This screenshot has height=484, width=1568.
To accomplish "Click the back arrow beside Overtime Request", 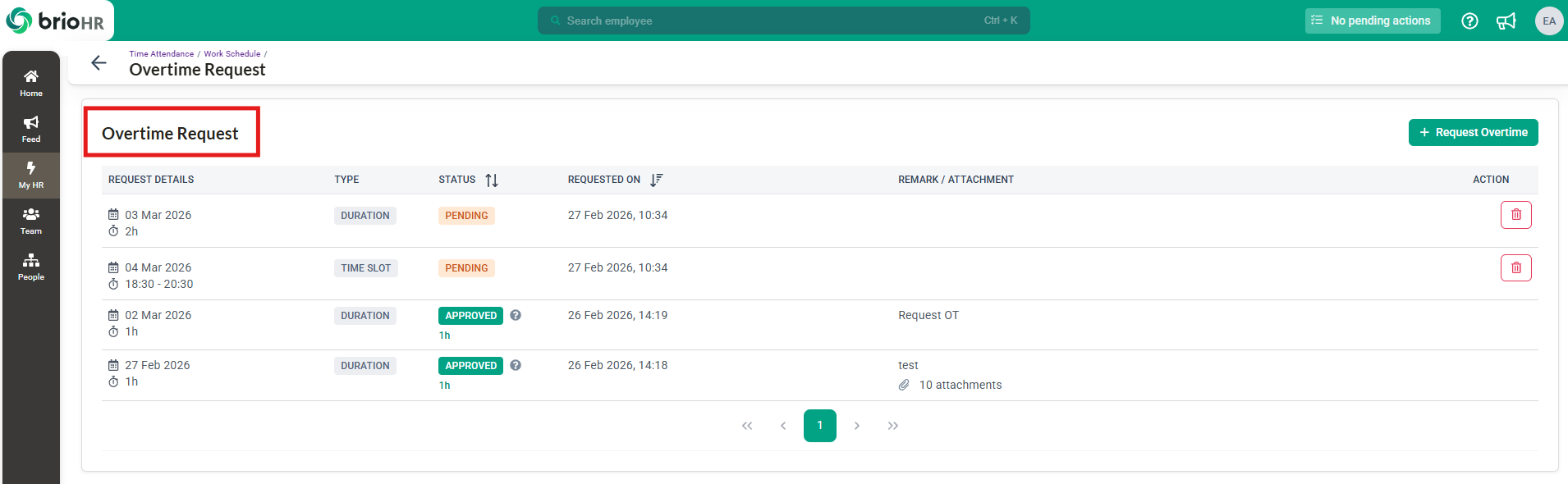I will pyautogui.click(x=99, y=63).
